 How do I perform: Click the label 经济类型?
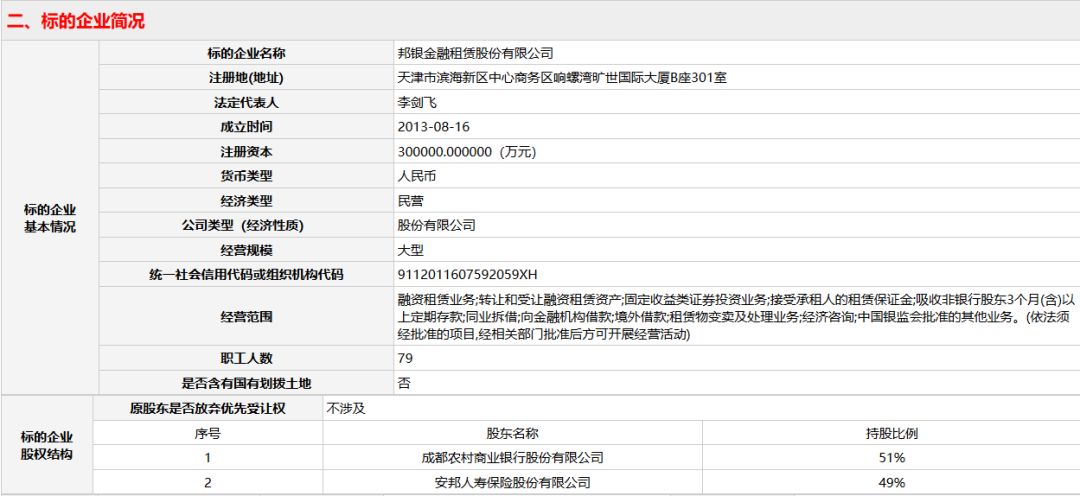point(246,201)
